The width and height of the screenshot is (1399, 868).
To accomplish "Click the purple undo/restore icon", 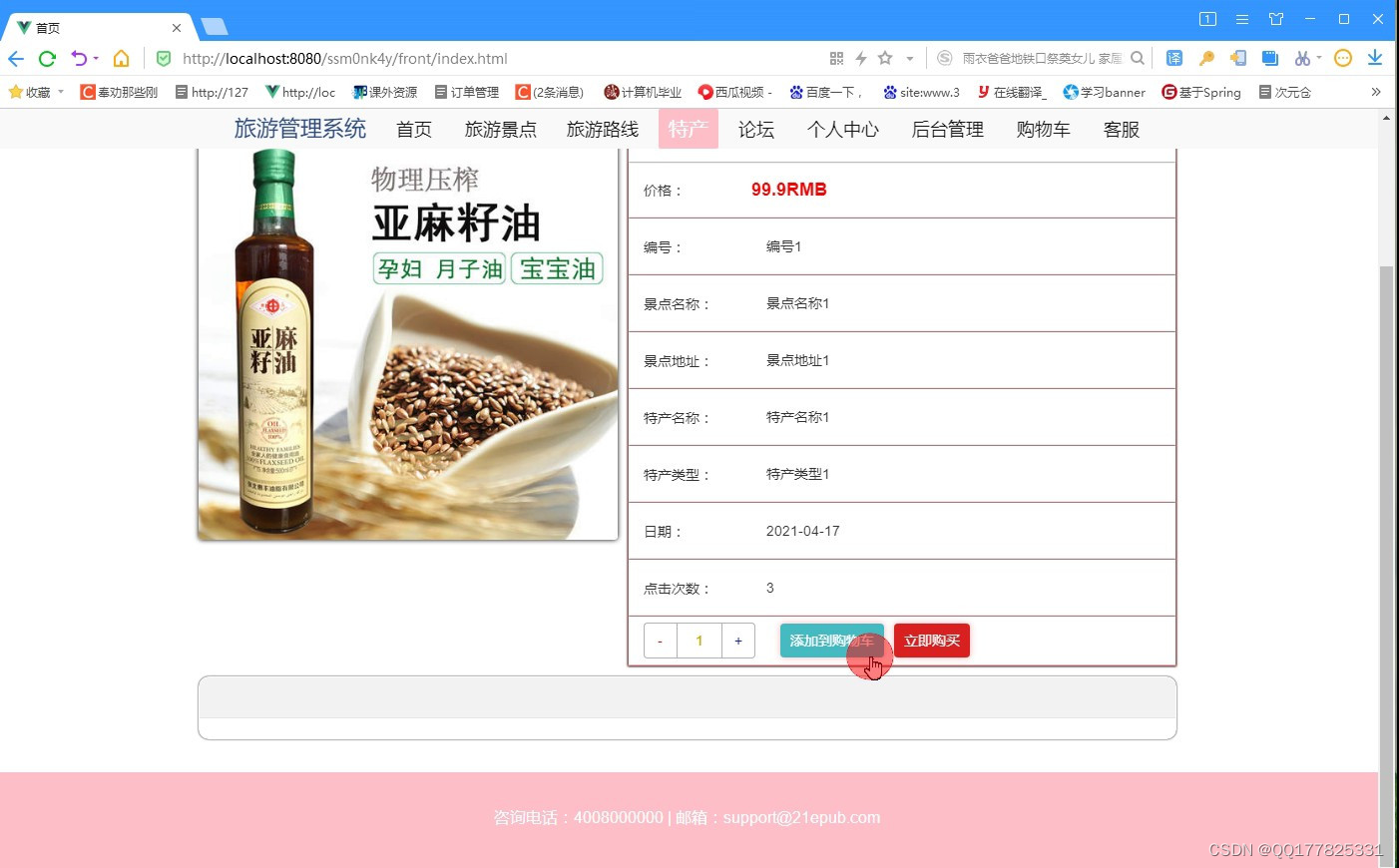I will coord(79,58).
